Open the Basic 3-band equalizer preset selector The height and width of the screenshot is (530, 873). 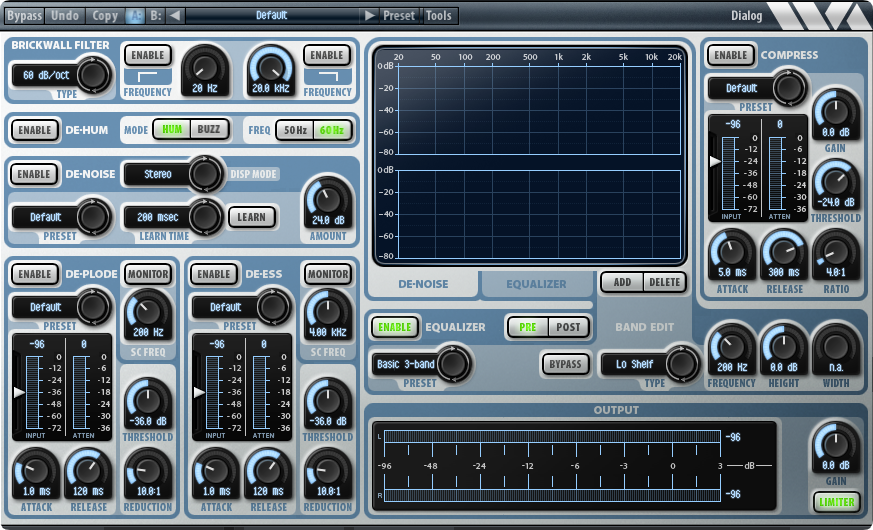[421, 364]
